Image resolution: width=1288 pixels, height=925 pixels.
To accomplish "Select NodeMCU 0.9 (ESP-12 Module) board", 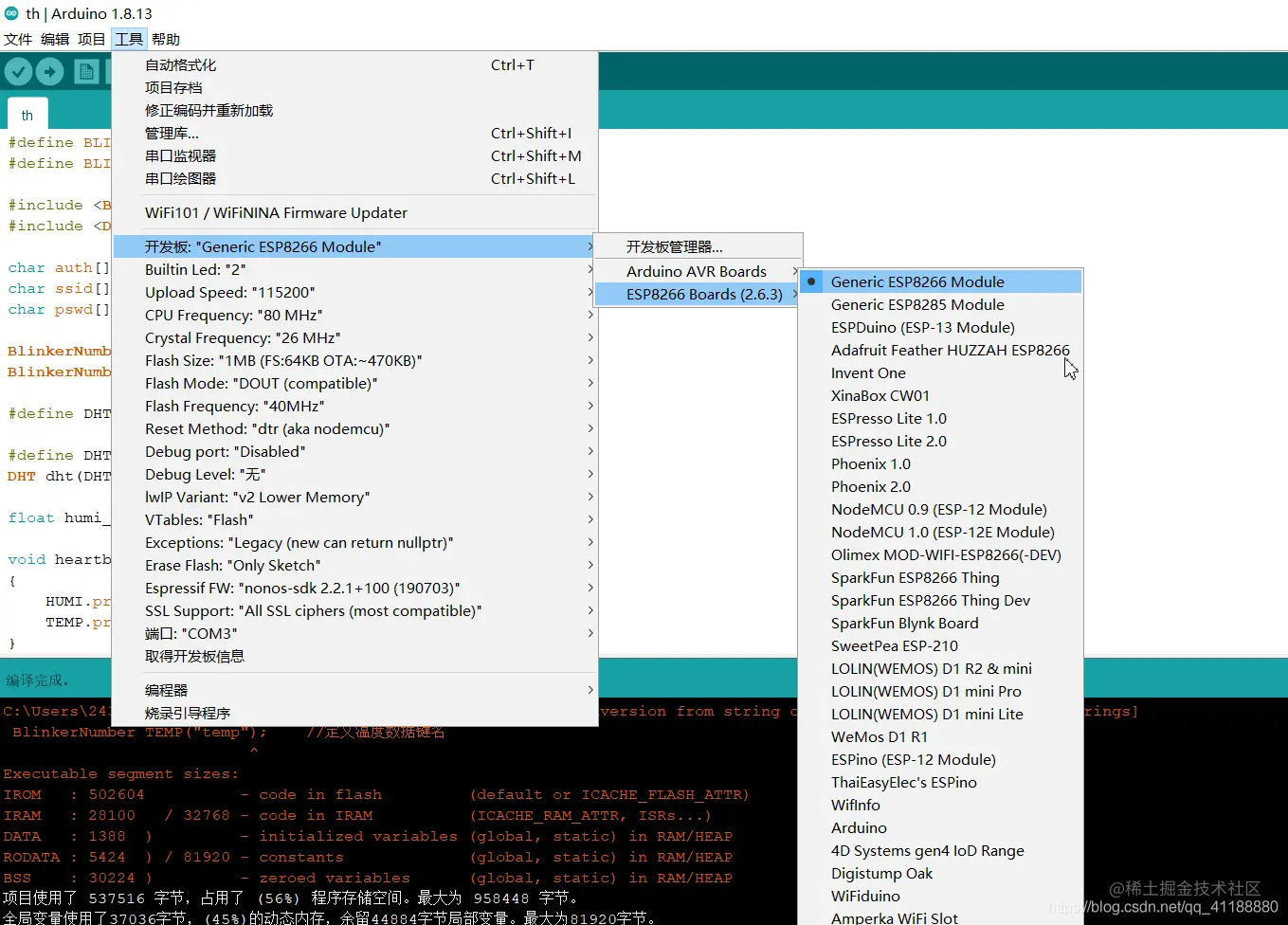I will 941,509.
